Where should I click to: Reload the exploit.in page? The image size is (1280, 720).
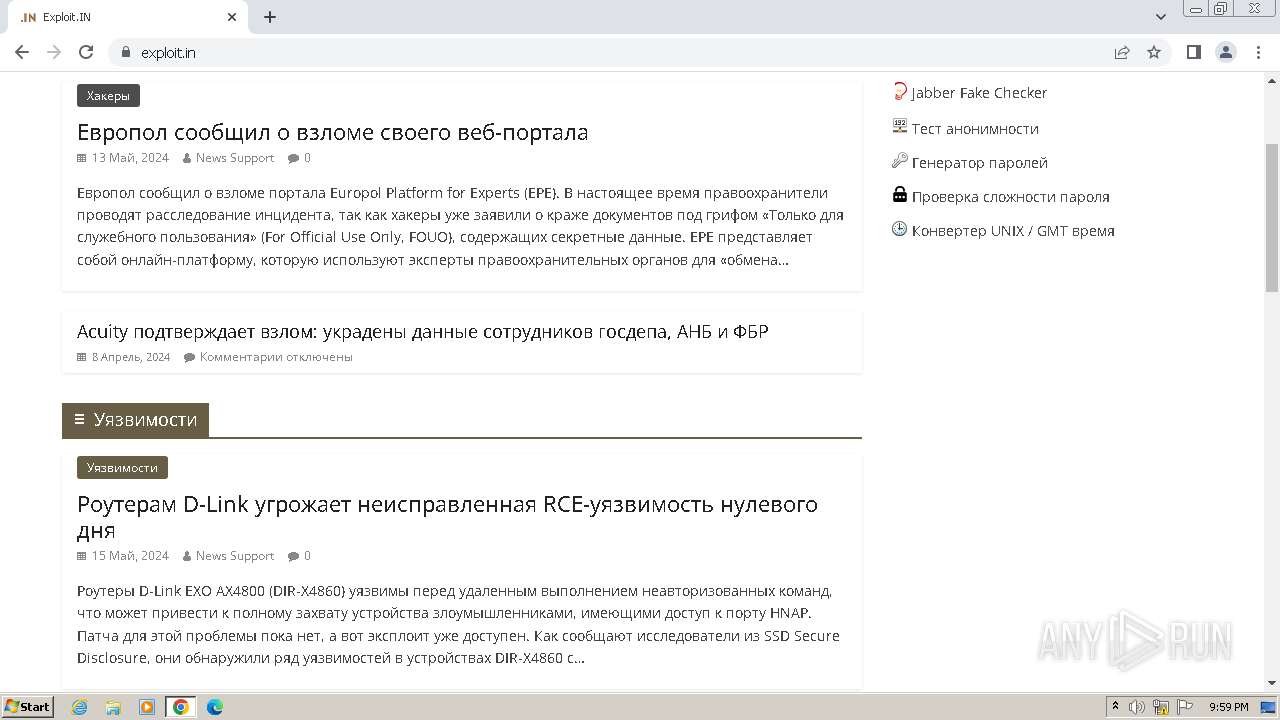point(86,52)
